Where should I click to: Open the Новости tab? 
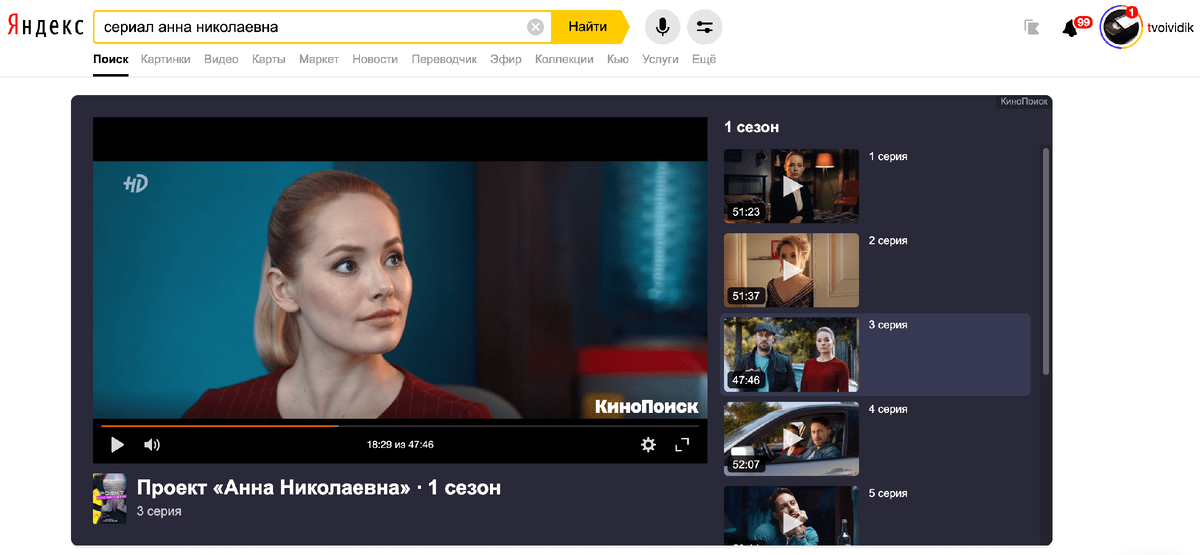(375, 59)
